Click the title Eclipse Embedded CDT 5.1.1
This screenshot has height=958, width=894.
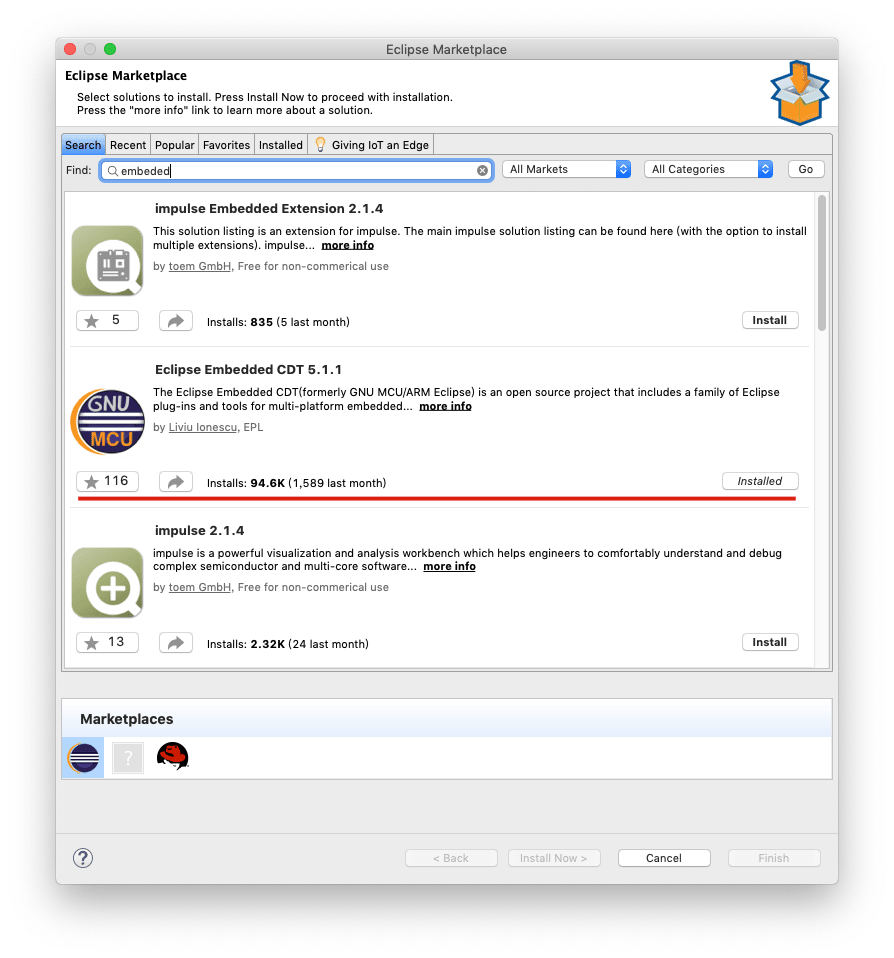(x=248, y=370)
